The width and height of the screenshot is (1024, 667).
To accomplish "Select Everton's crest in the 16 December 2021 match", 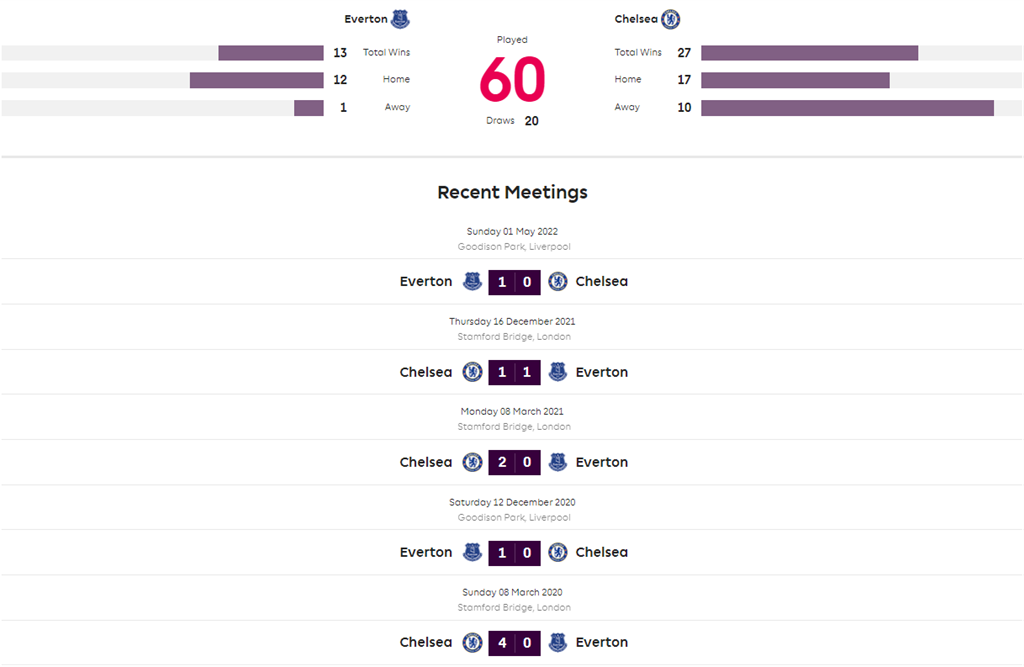I will [558, 372].
